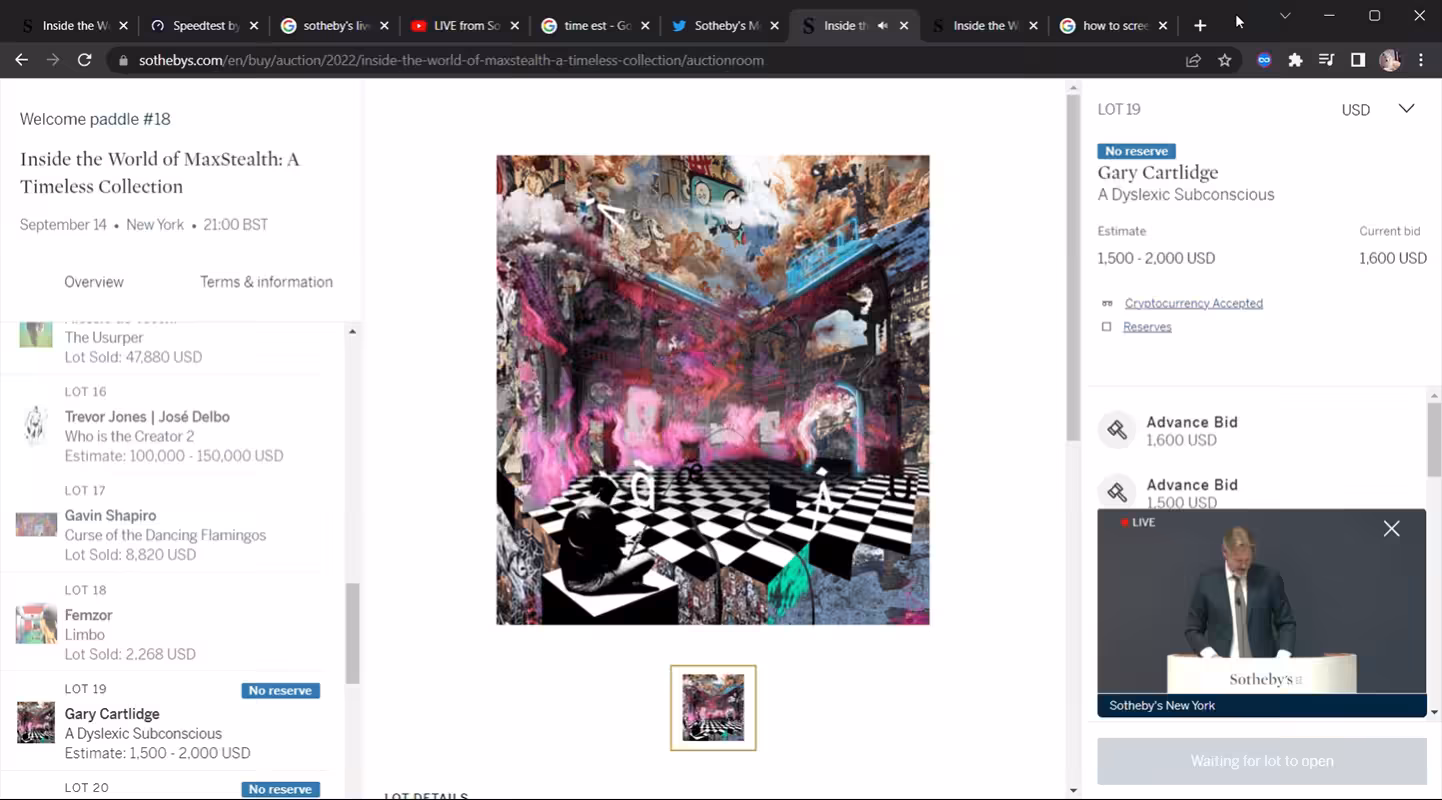Screen dimensions: 1442x800
Task: Click the Gavin Shapiro flamingos thumbnail
Action: click(x=36, y=524)
